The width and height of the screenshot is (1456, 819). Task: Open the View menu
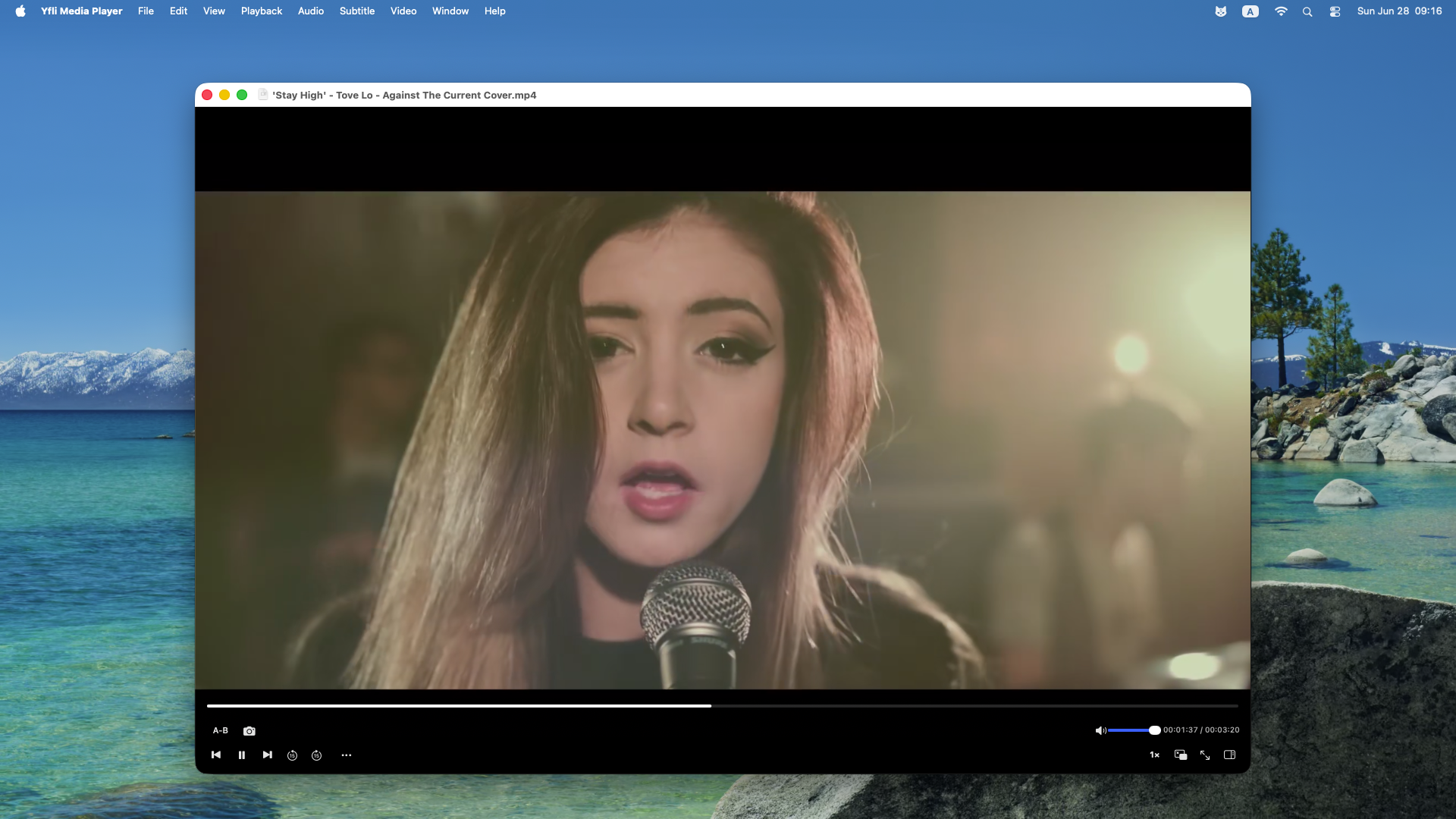[x=214, y=11]
